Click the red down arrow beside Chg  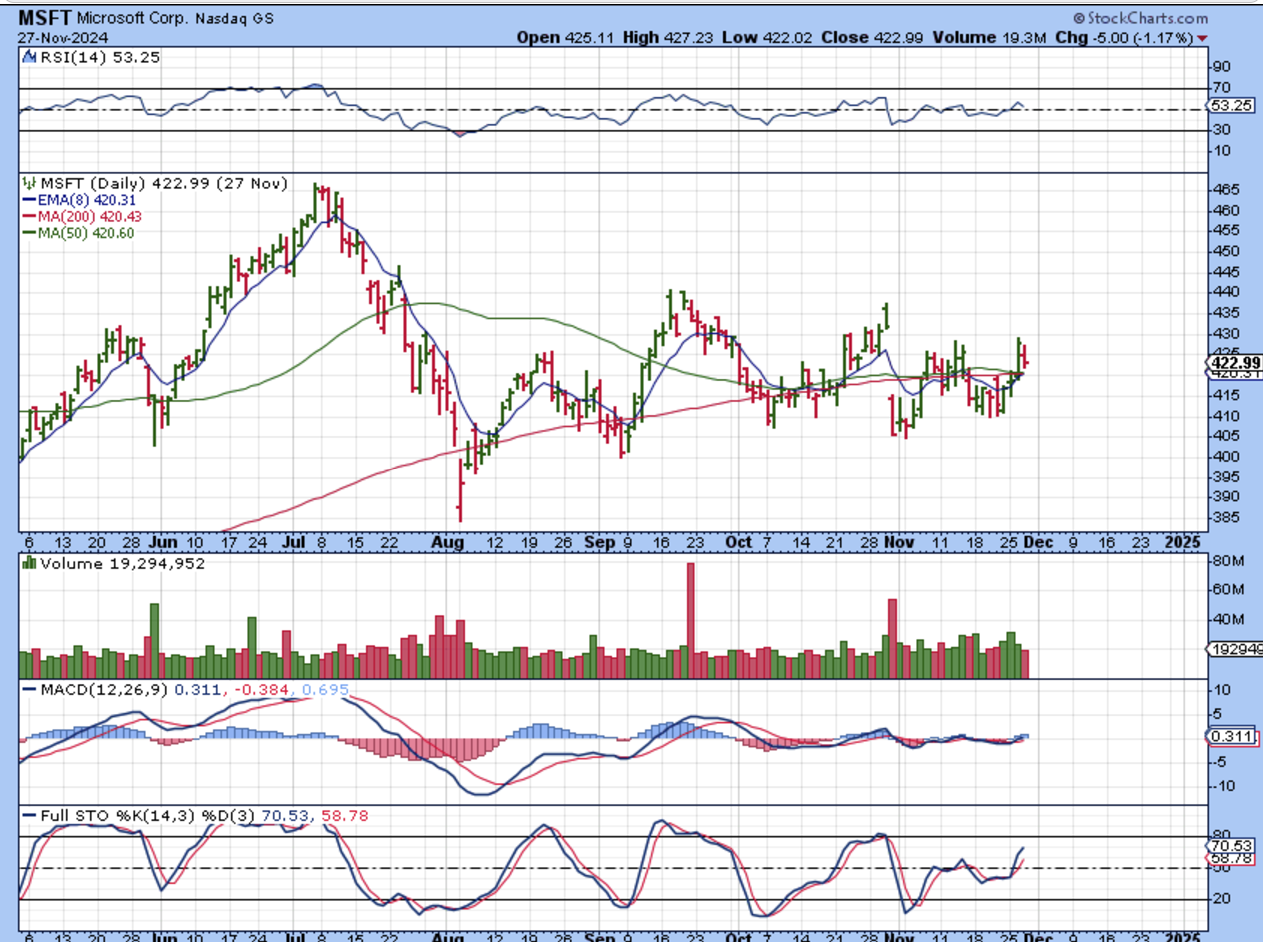pos(1201,38)
